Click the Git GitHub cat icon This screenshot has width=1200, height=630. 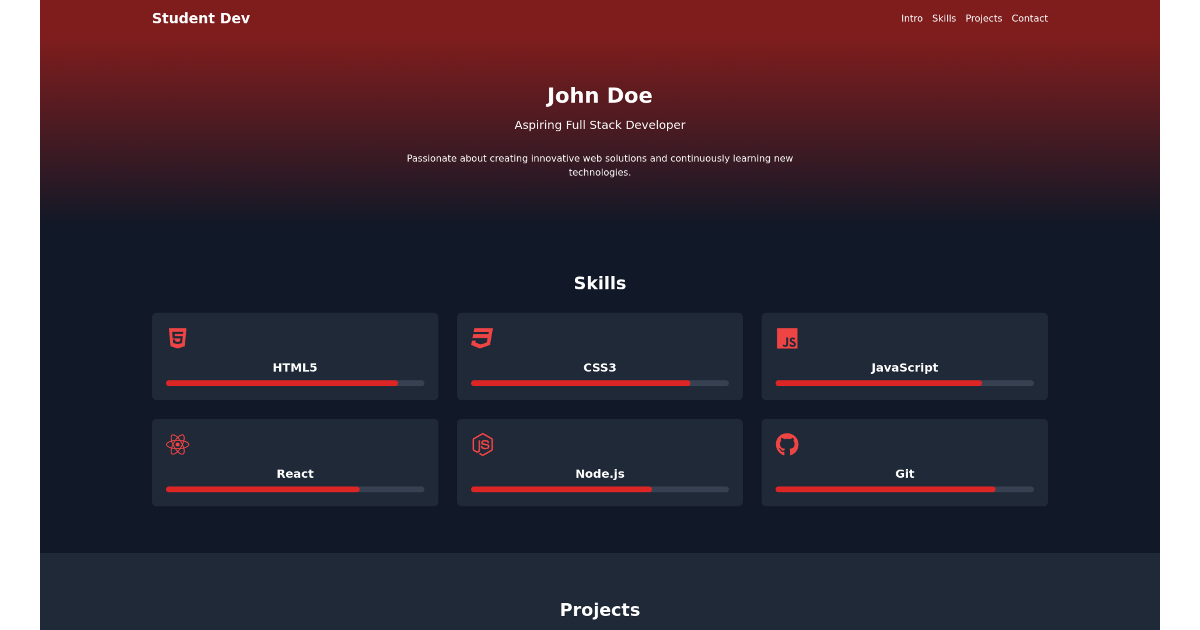coord(788,444)
